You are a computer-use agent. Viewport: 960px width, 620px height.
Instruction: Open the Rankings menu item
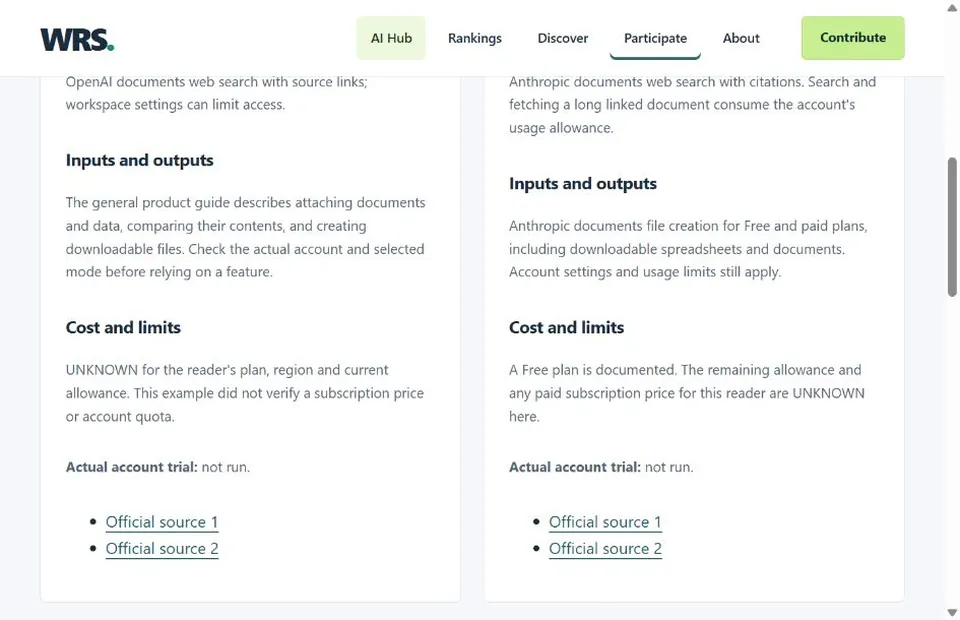[x=474, y=38]
